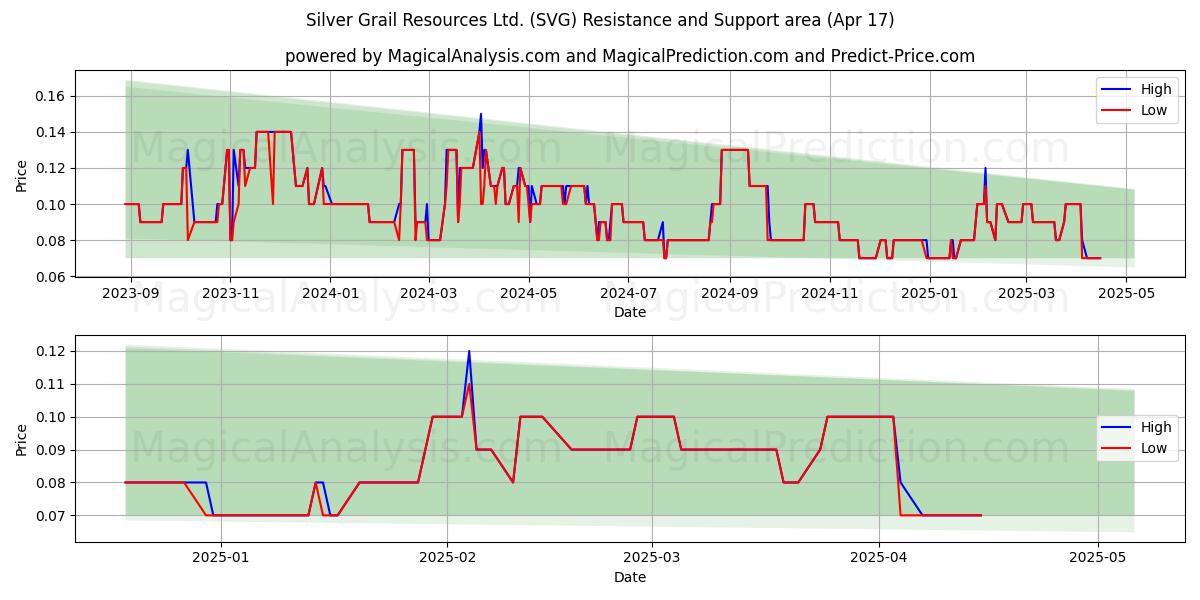The width and height of the screenshot is (1200, 600).
Task: Click the upper chart 2025-01 tick label
Action: 930,293
